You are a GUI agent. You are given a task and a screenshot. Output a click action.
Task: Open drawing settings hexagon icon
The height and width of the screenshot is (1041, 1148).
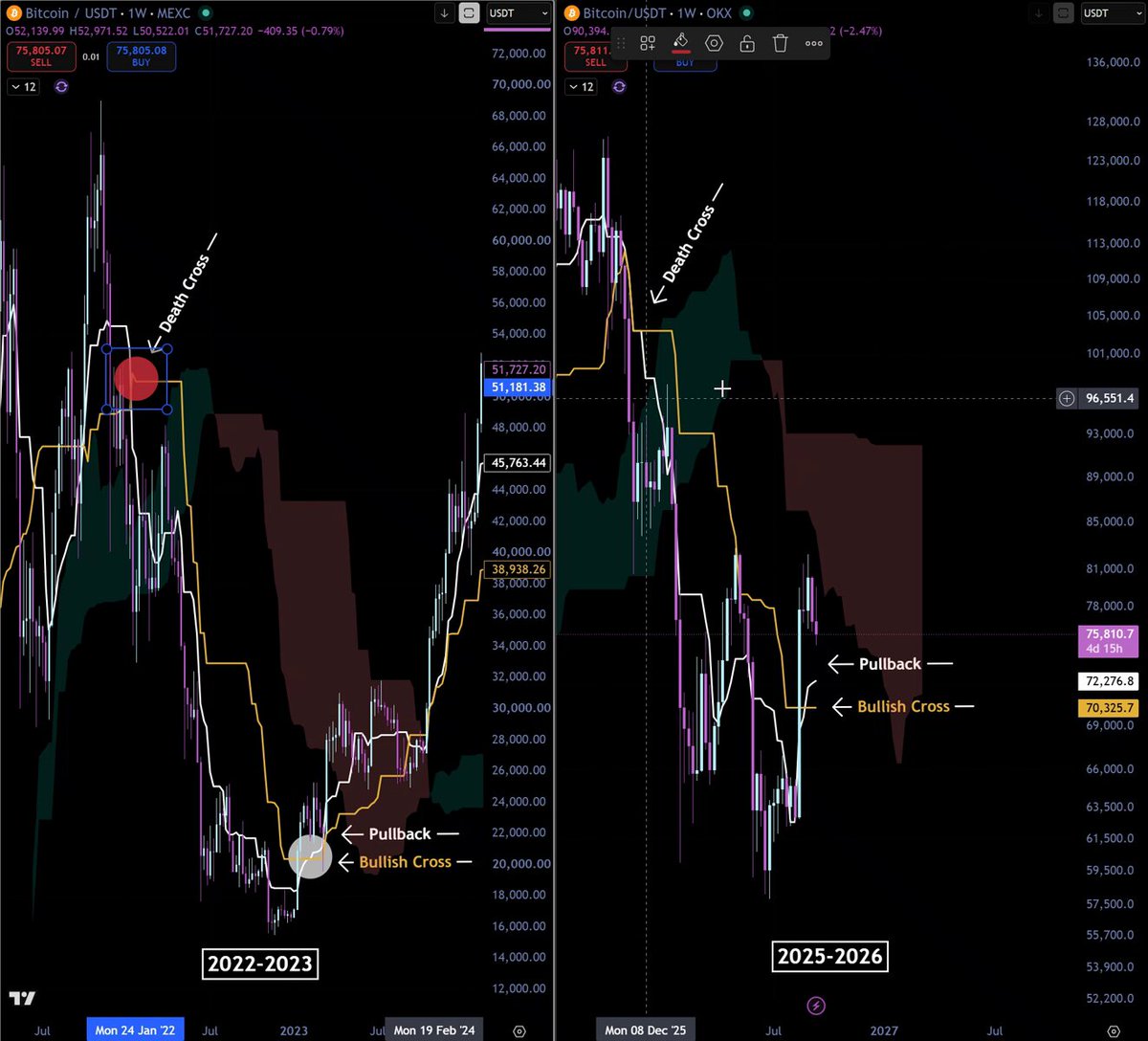coord(714,43)
